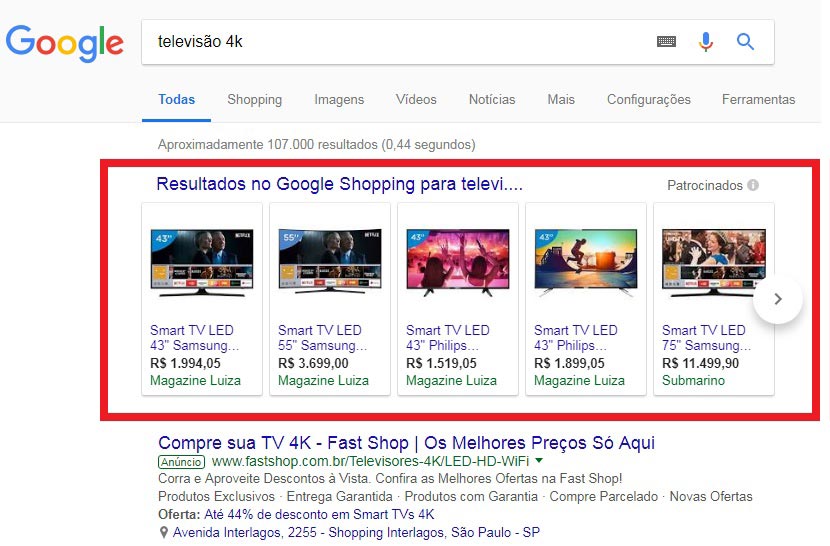Click Magazine Luiza under the 55" Samsung
Viewport: 830px width, 546px height.
(323, 380)
